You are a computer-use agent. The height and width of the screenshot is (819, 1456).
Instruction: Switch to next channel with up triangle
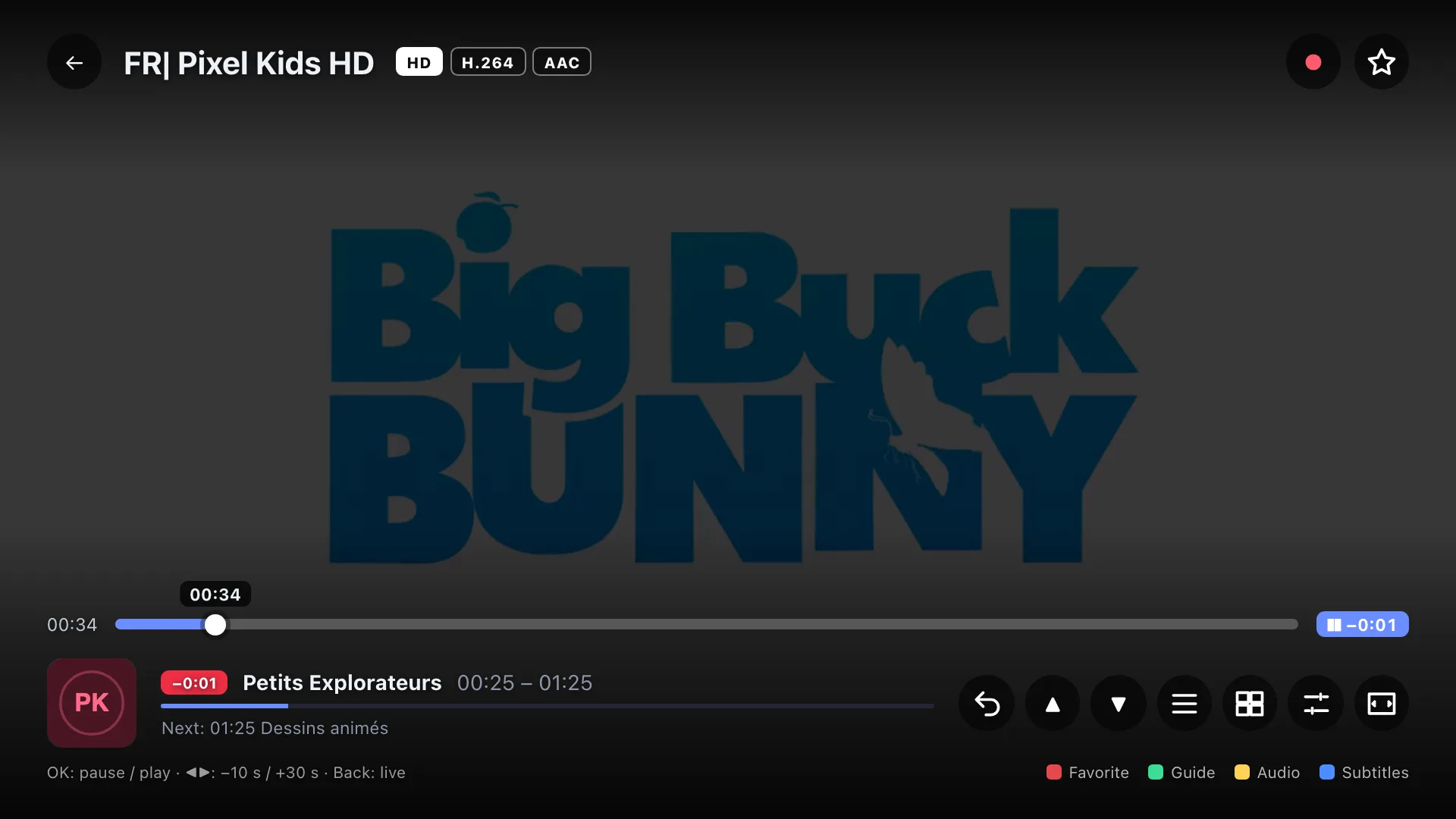click(1053, 704)
